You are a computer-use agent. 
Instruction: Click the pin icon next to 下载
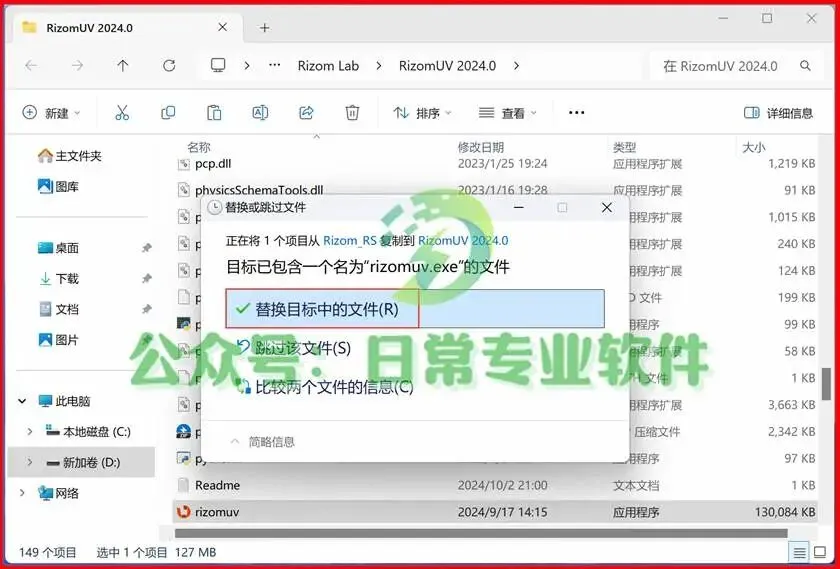[146, 278]
